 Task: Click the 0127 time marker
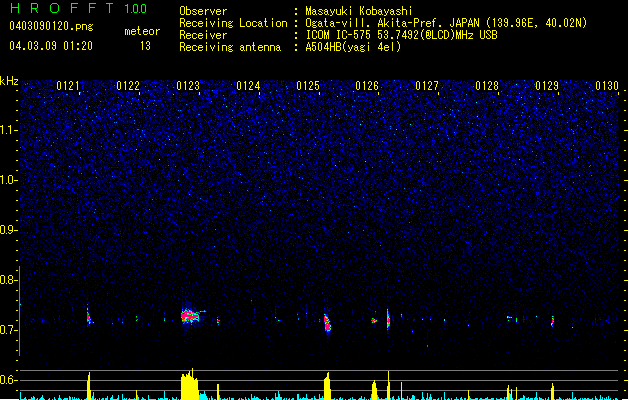point(427,86)
